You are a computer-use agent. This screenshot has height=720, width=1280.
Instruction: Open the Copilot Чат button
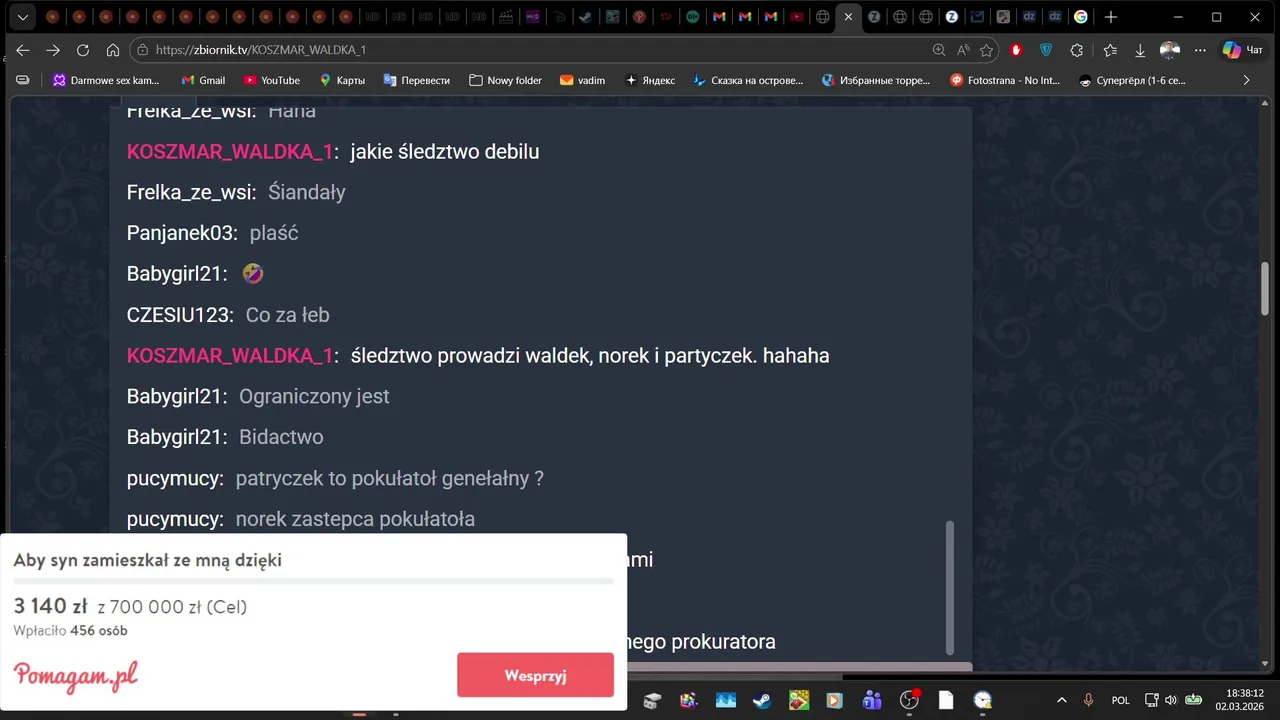pos(1245,50)
